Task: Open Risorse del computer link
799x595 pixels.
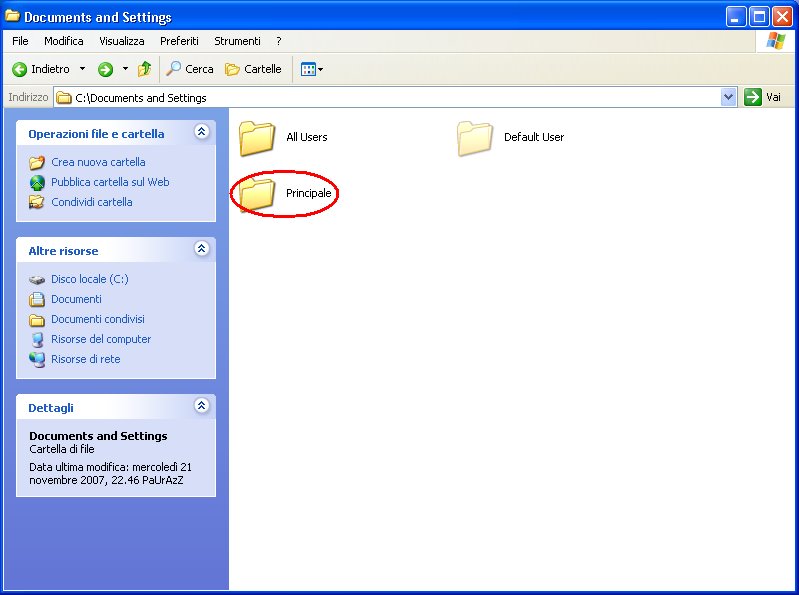Action: 101,339
